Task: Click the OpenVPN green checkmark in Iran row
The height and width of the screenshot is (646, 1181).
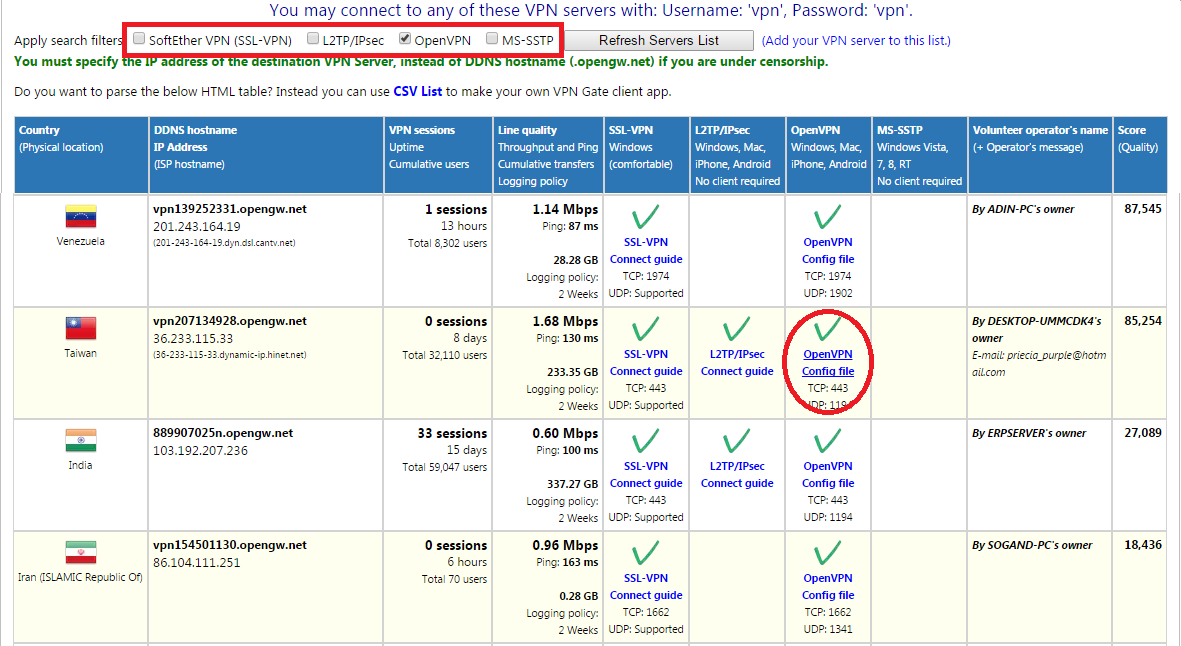Action: 827,553
